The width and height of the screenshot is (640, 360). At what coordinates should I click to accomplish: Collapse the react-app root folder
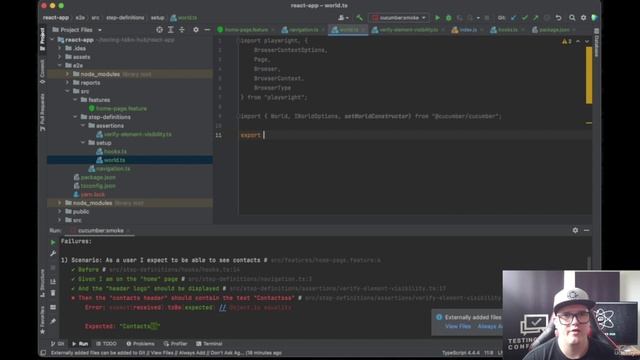tap(52, 40)
